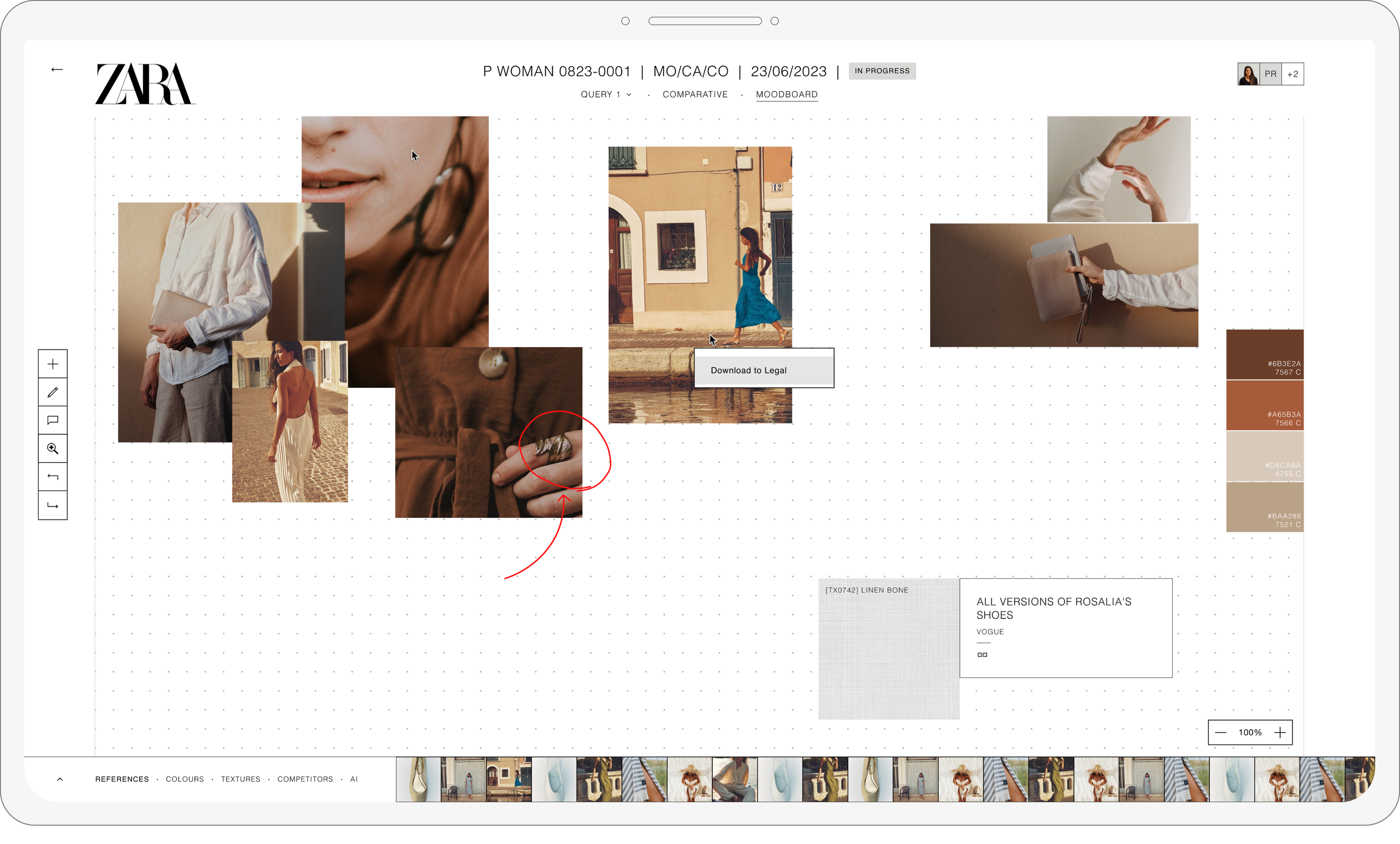Expand the Query 1 dropdown
The height and width of the screenshot is (844, 1400).
[606, 94]
